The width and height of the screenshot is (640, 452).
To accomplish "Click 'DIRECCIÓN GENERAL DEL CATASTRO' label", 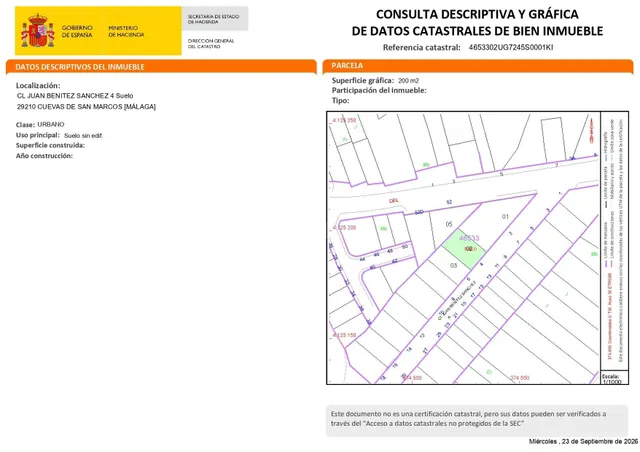I will [x=211, y=44].
